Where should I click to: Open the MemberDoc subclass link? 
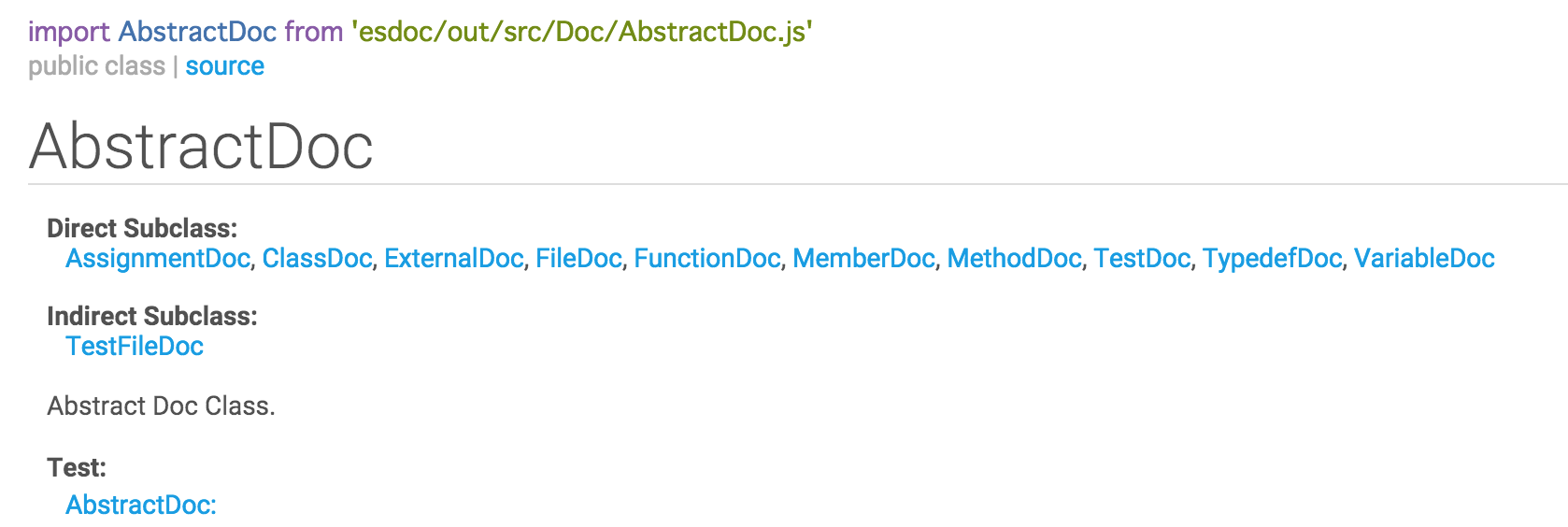(863, 259)
